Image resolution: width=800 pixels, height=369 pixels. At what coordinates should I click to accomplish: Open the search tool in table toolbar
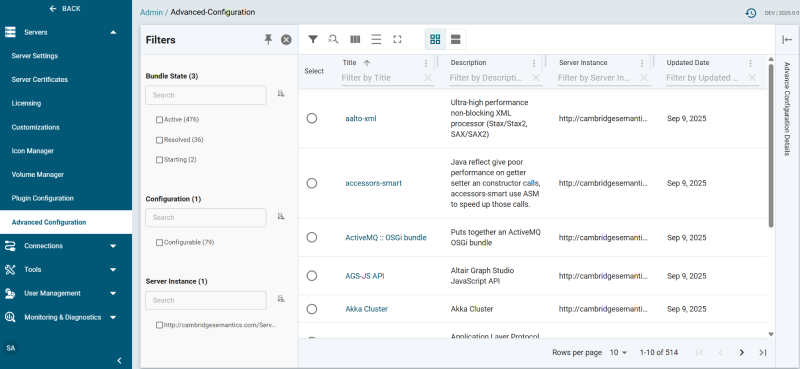click(x=334, y=39)
